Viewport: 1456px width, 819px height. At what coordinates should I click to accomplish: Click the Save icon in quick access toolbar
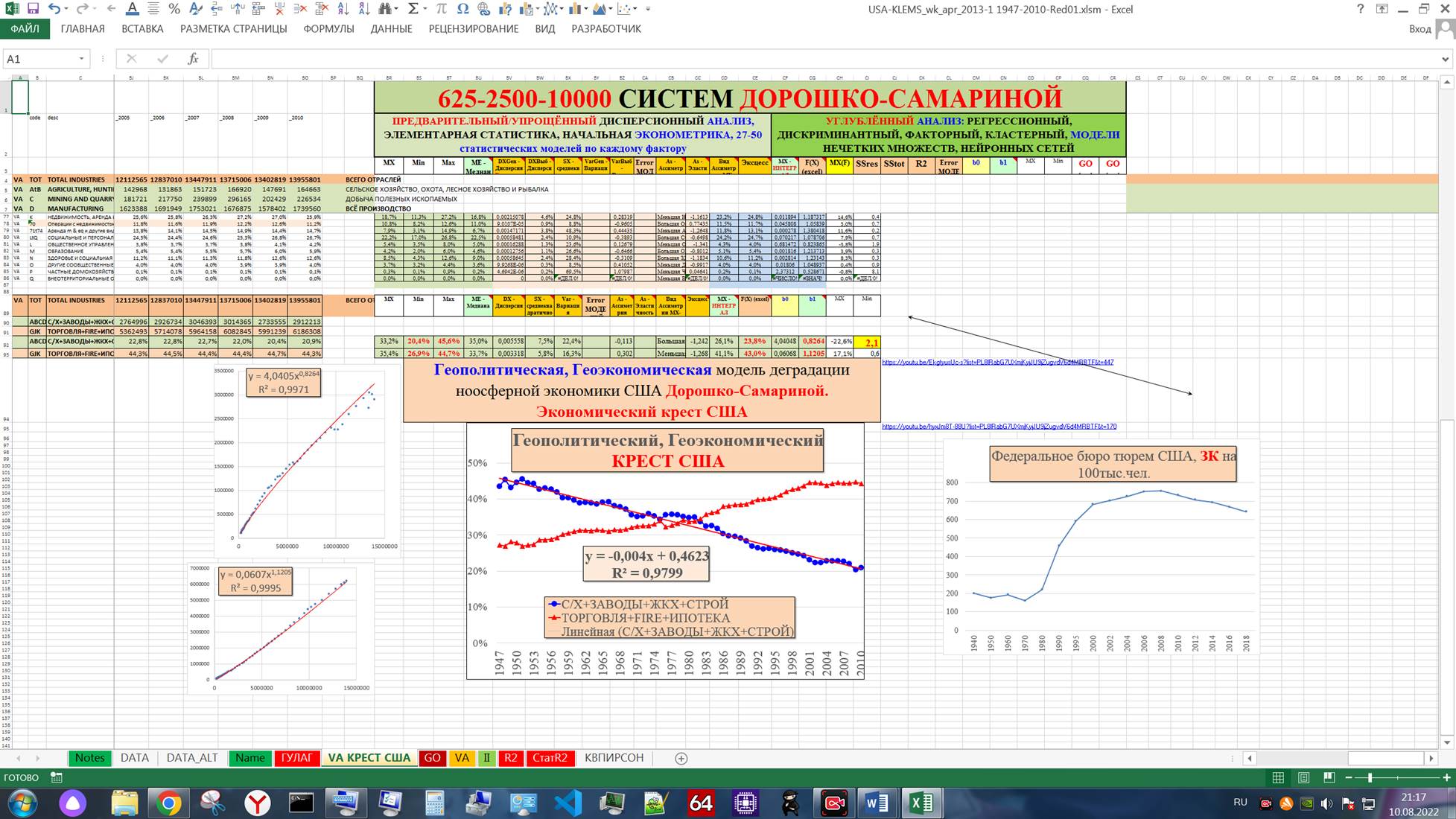coord(32,9)
